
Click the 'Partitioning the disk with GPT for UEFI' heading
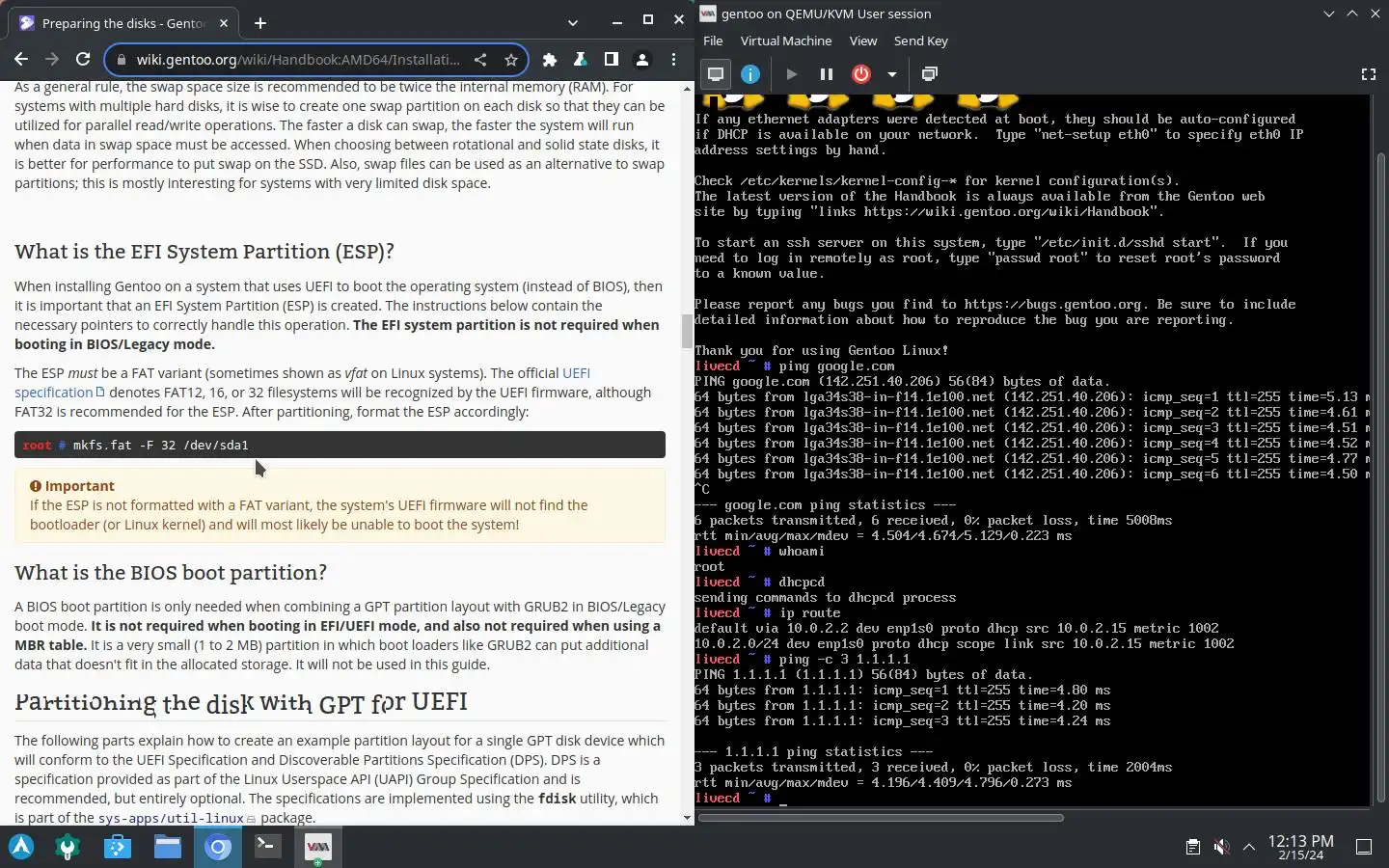pyautogui.click(x=241, y=702)
